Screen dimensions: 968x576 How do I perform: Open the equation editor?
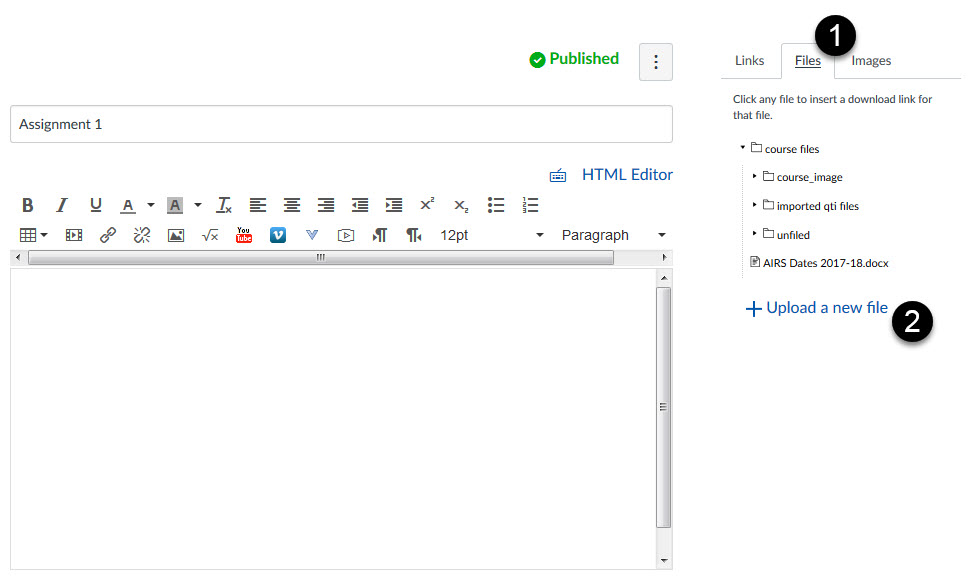point(209,235)
